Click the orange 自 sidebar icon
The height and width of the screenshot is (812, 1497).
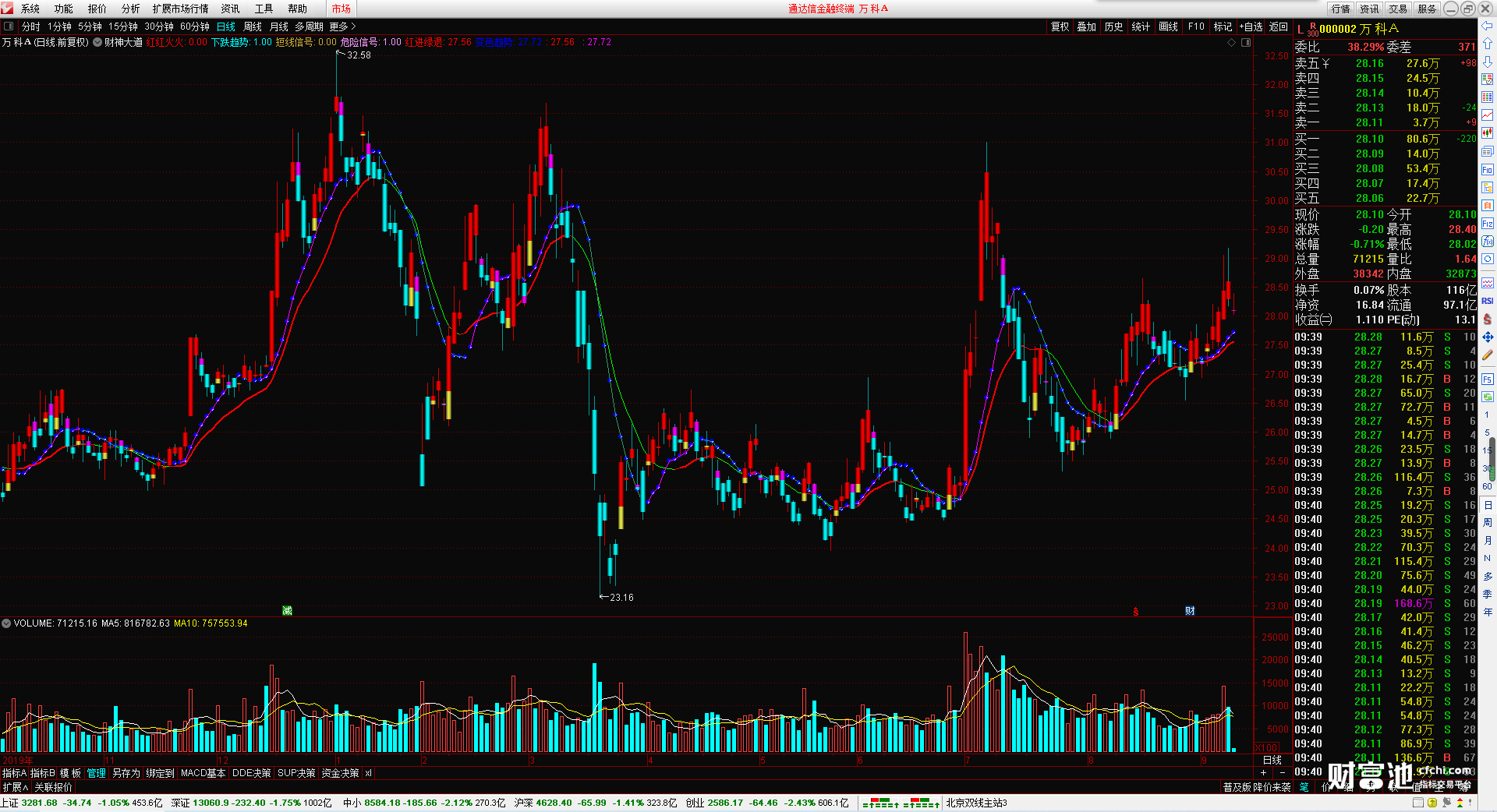point(1488,205)
